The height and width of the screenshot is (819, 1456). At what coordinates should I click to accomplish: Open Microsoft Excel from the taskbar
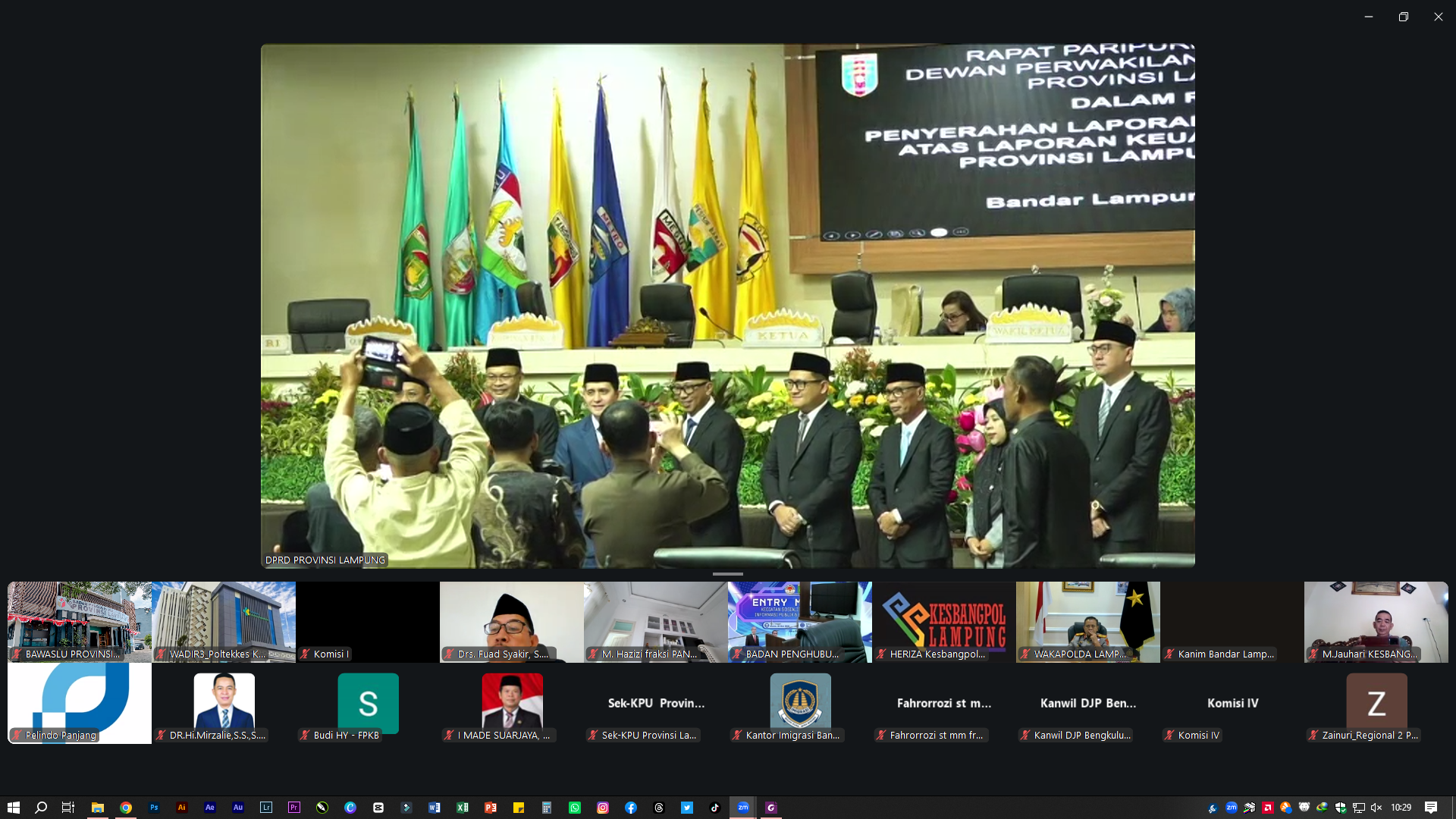pos(463,808)
